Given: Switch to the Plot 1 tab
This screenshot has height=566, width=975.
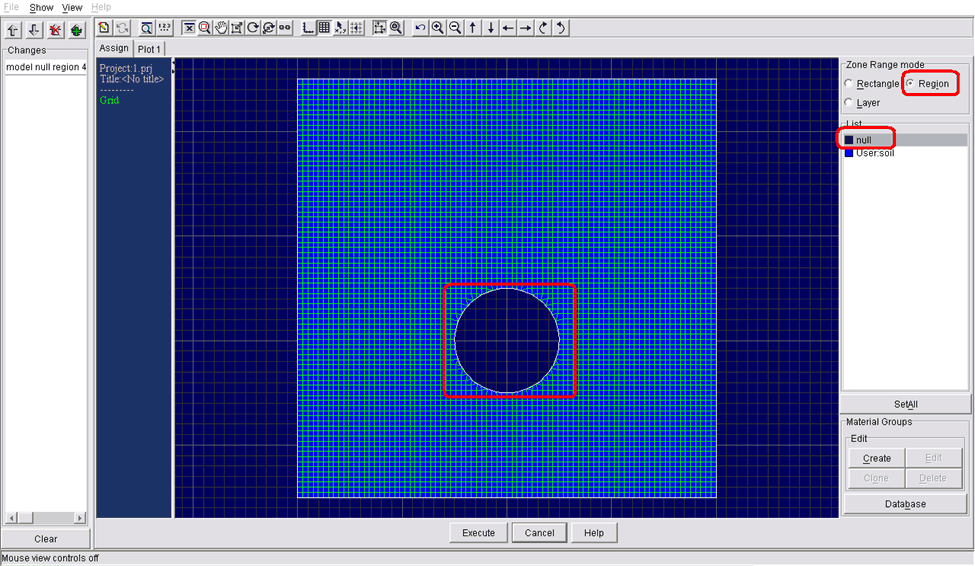Looking at the screenshot, I should coord(149,49).
